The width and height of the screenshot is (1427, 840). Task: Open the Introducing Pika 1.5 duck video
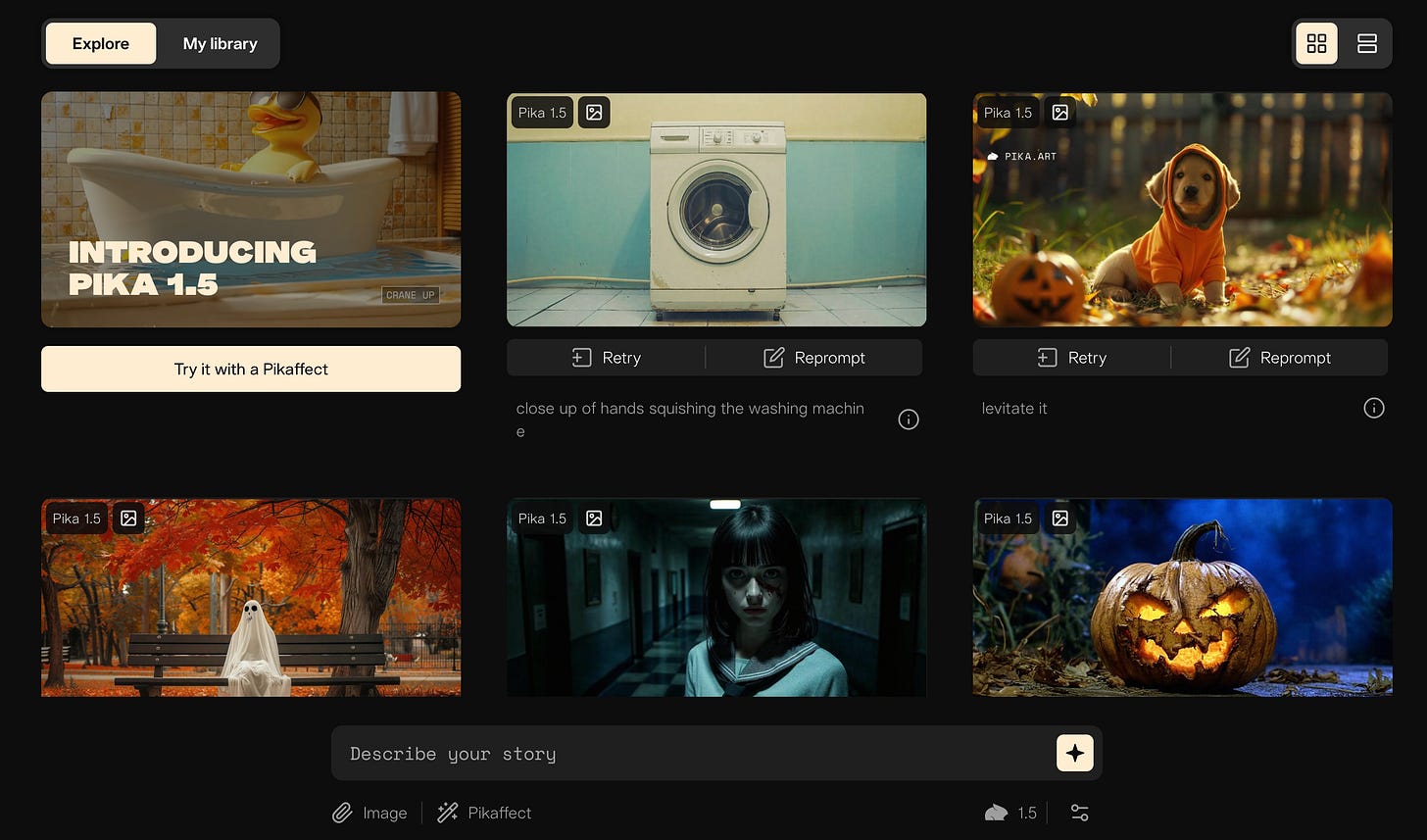[x=251, y=210]
